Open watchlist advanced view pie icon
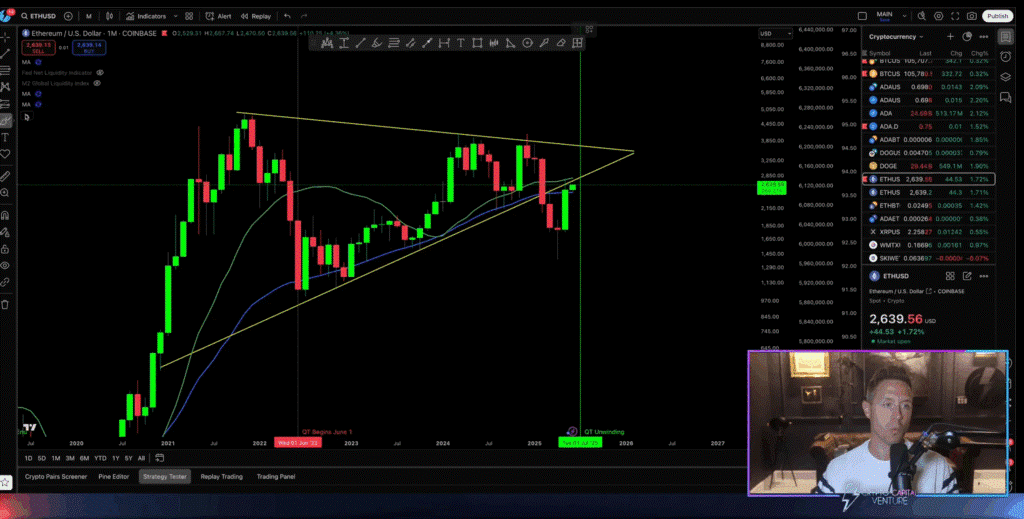Image resolution: width=1024 pixels, height=519 pixels. point(967,37)
